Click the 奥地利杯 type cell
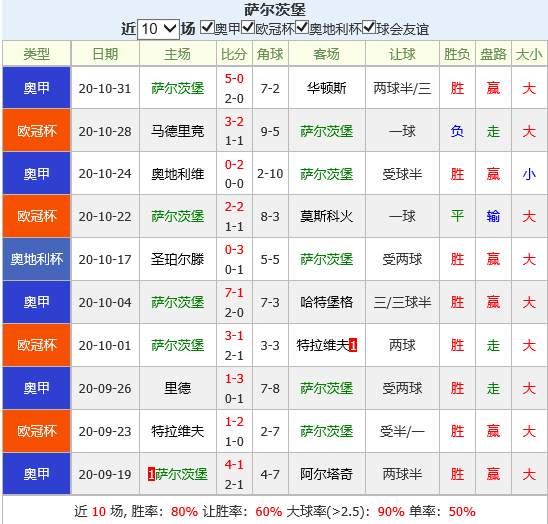This screenshot has width=548, height=524. (x=37, y=259)
